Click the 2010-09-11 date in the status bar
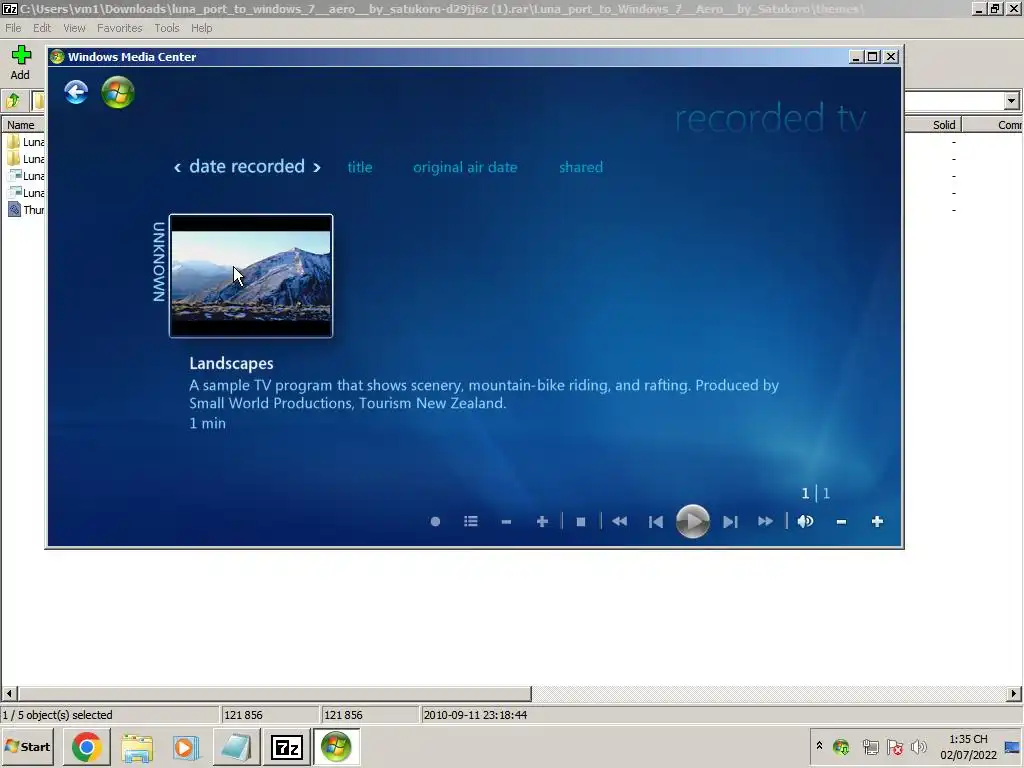 [475, 715]
